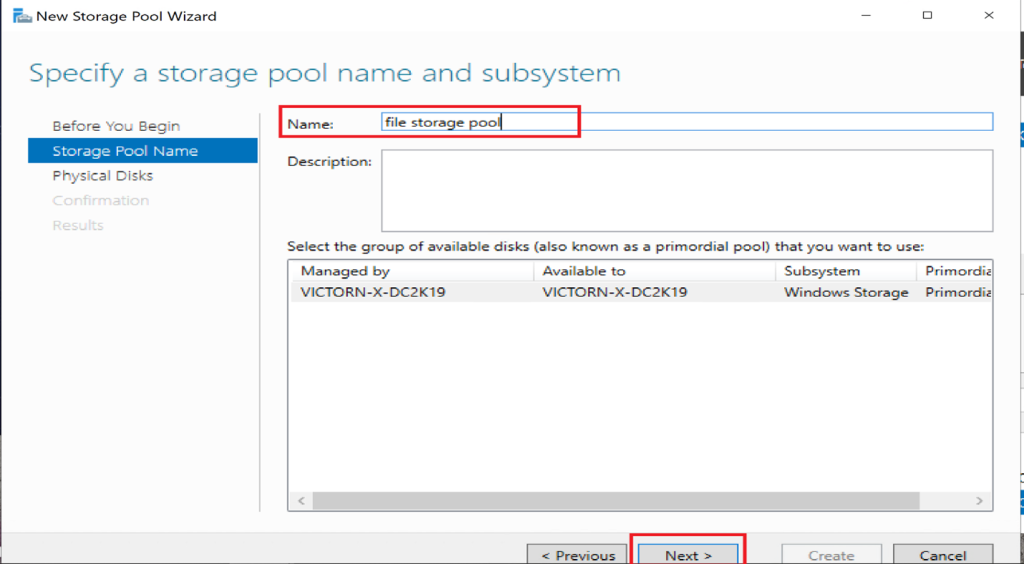Click the left arrow of horizontal scrollbar
This screenshot has height=564, width=1024.
click(x=299, y=501)
